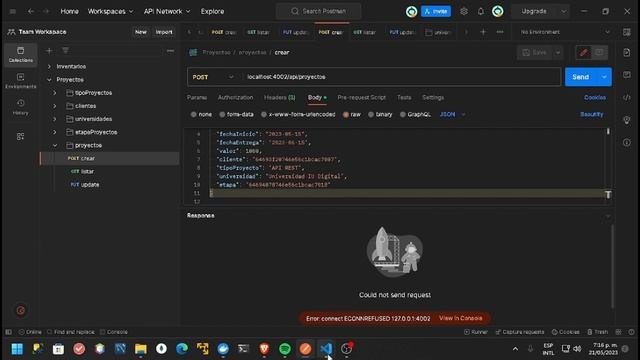Open the API Network dropdown menu
The width and height of the screenshot is (640, 360).
167,11
